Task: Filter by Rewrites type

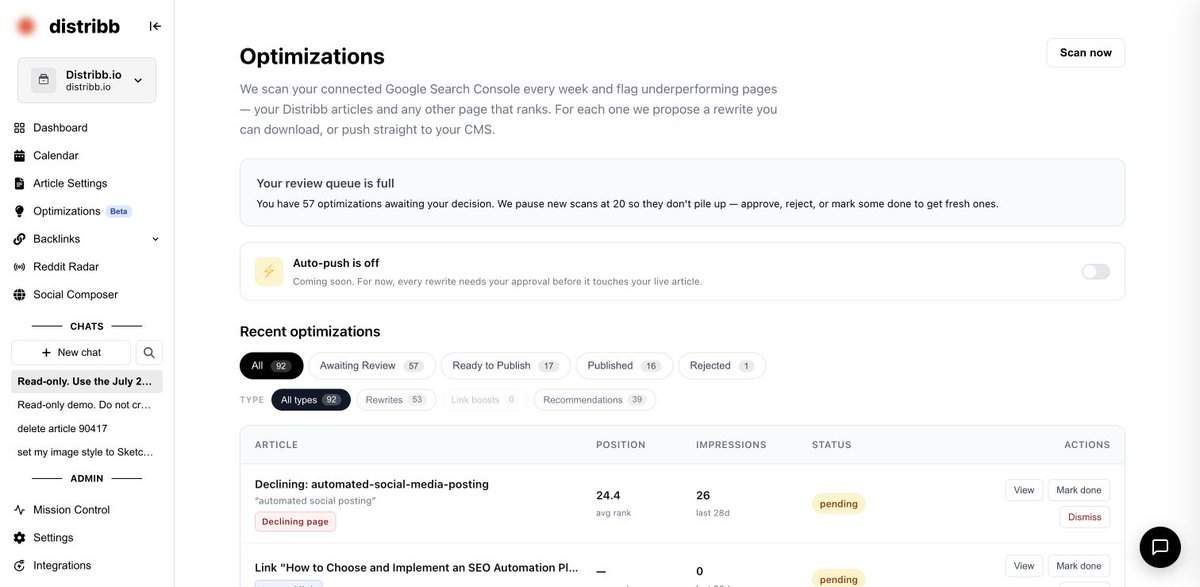Action: (394, 400)
